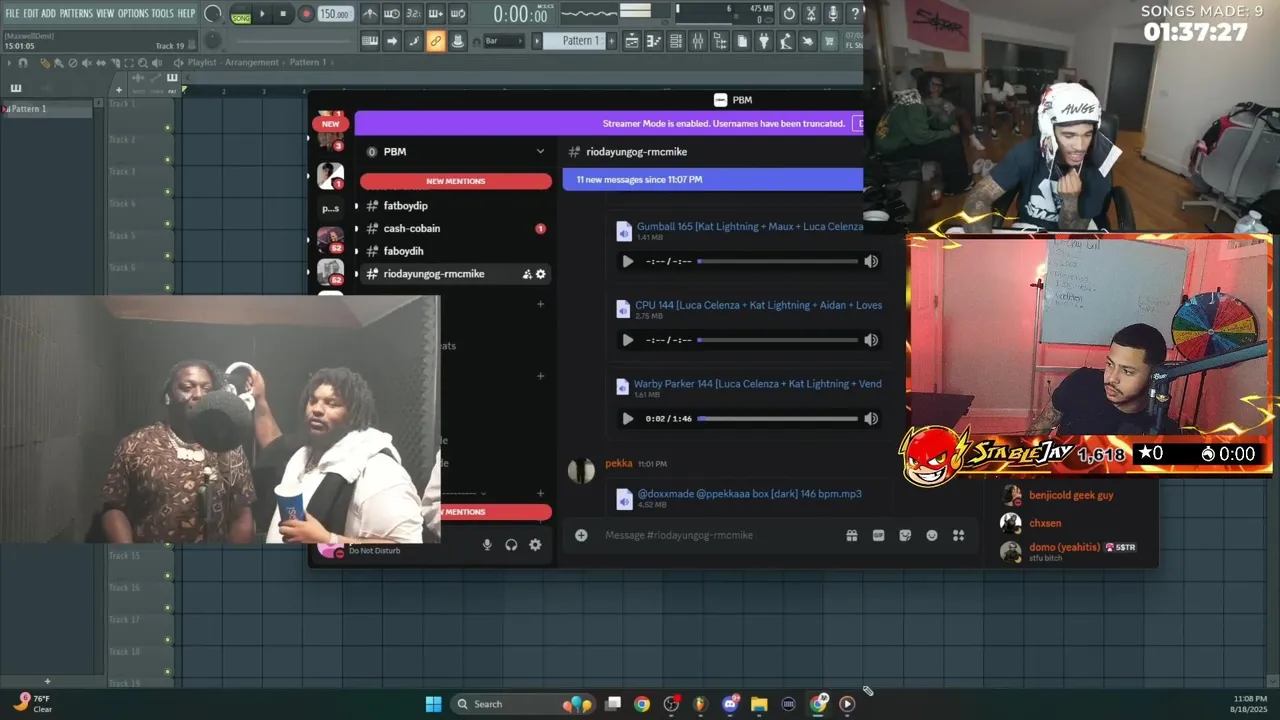Open piano roll view icon
The image size is (1280, 720).
tap(654, 41)
